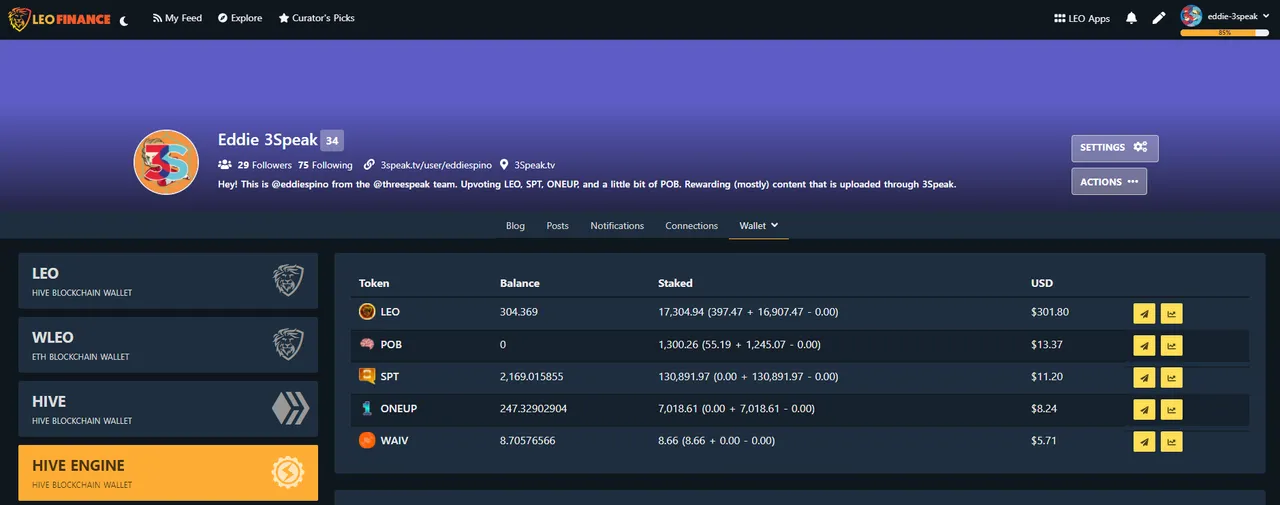View the 75 Following list
The width and height of the screenshot is (1280, 505).
pos(325,165)
